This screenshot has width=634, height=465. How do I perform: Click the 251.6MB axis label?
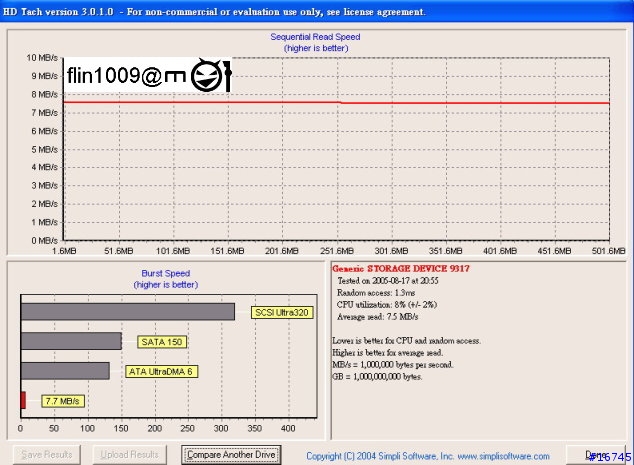coord(337,251)
